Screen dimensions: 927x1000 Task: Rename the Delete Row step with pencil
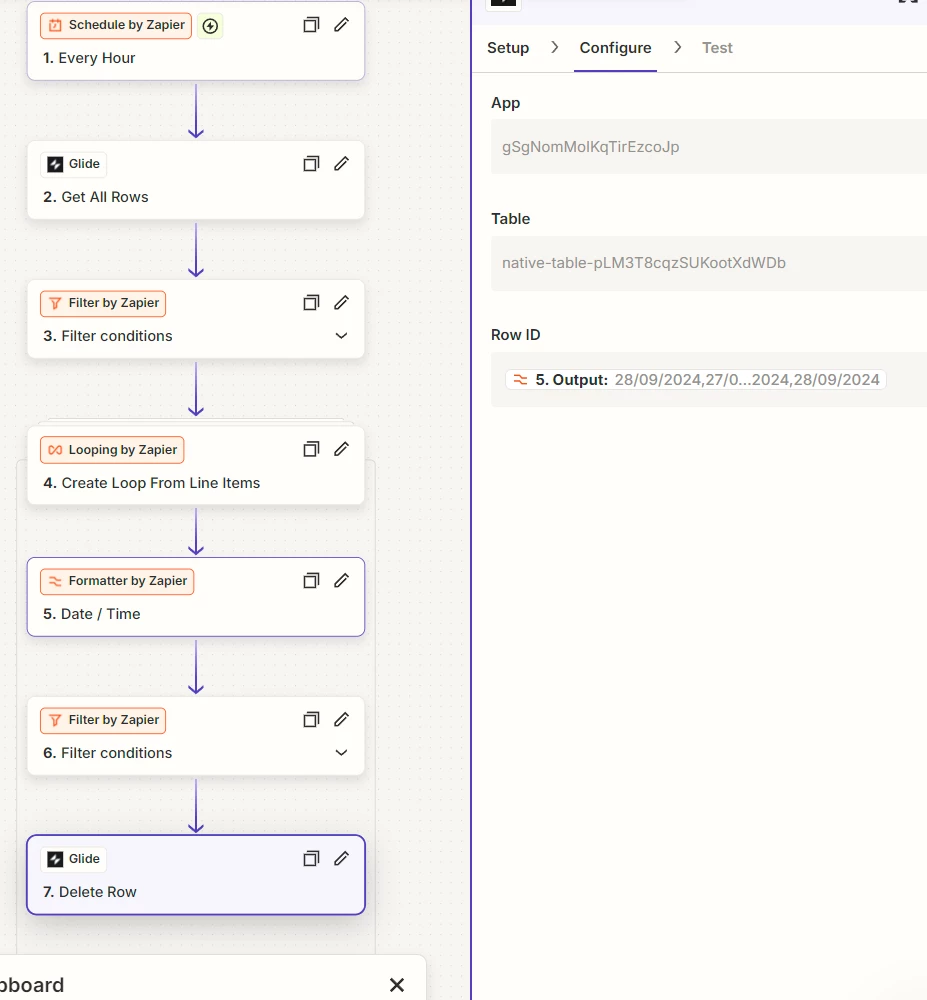coord(342,859)
